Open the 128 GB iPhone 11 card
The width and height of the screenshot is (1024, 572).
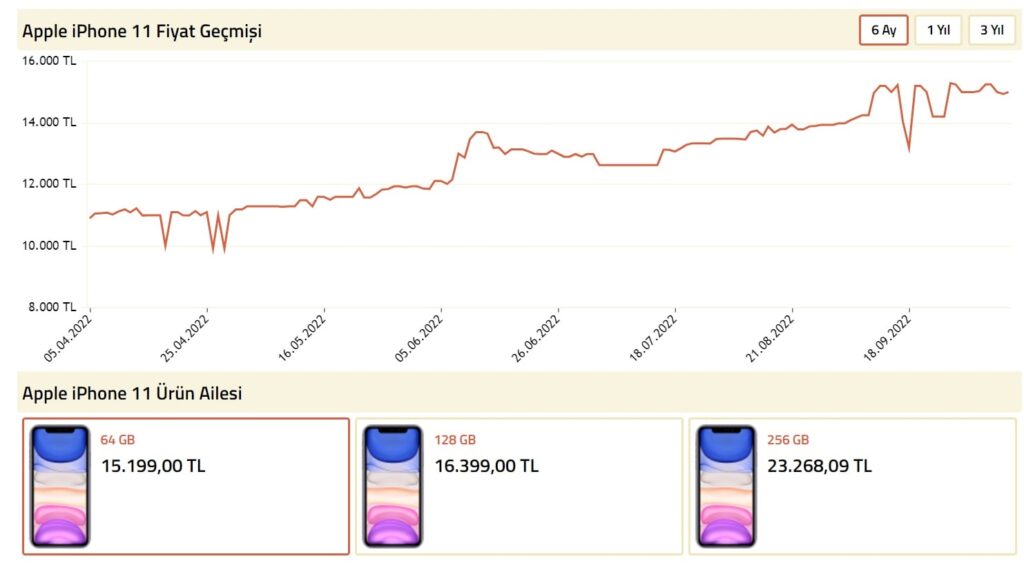click(x=519, y=486)
